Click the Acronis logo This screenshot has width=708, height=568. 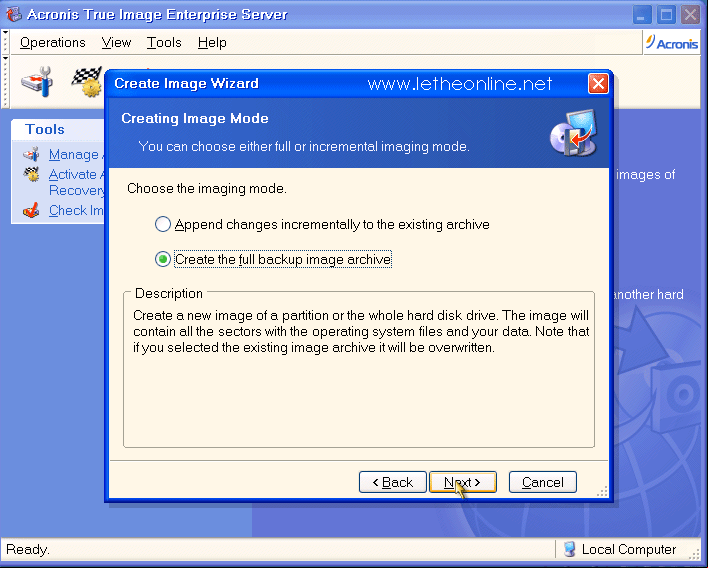pyautogui.click(x=672, y=42)
